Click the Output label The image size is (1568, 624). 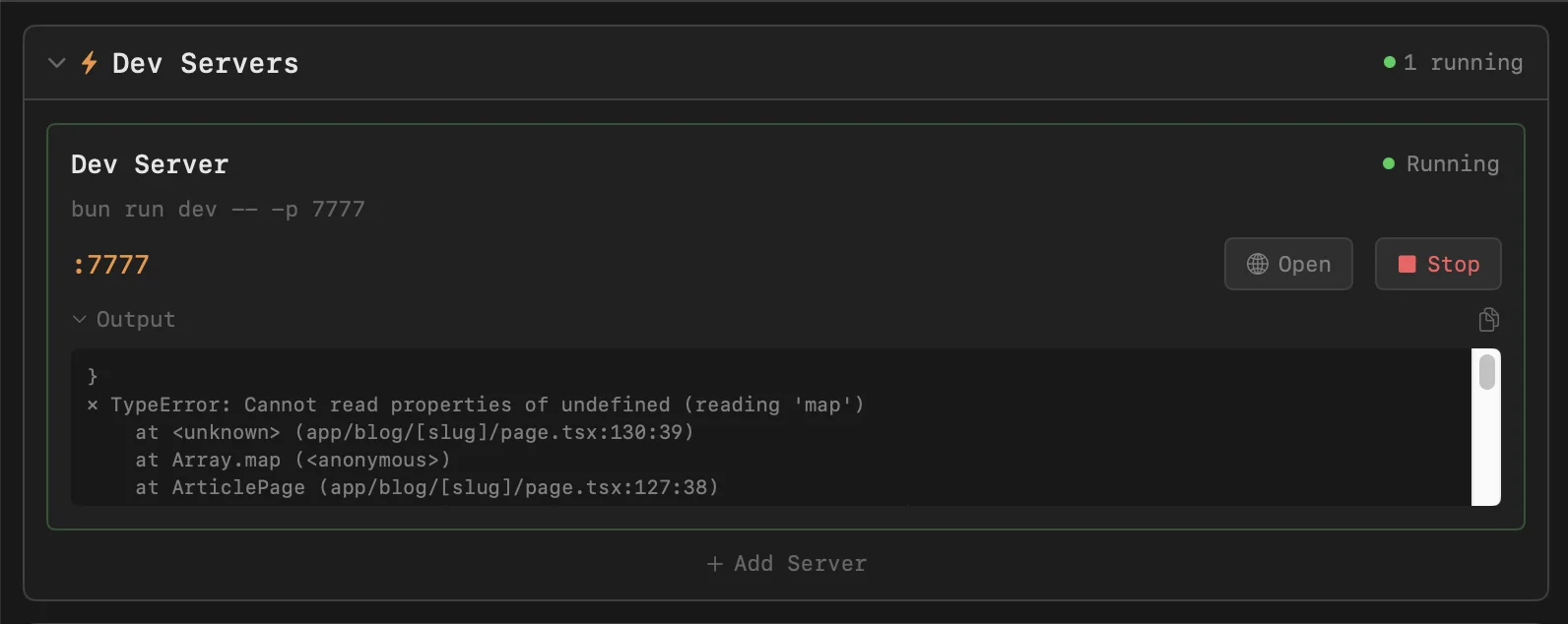tap(136, 320)
